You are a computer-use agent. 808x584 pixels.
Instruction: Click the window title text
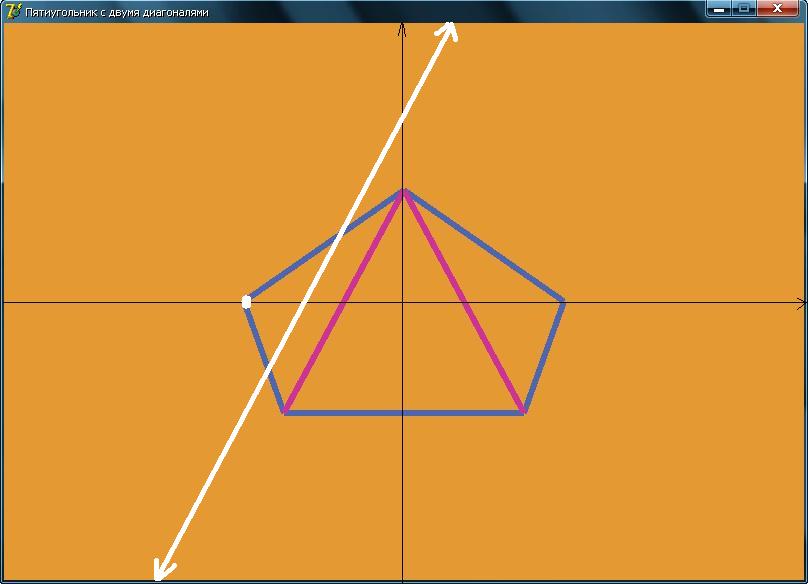tap(117, 12)
